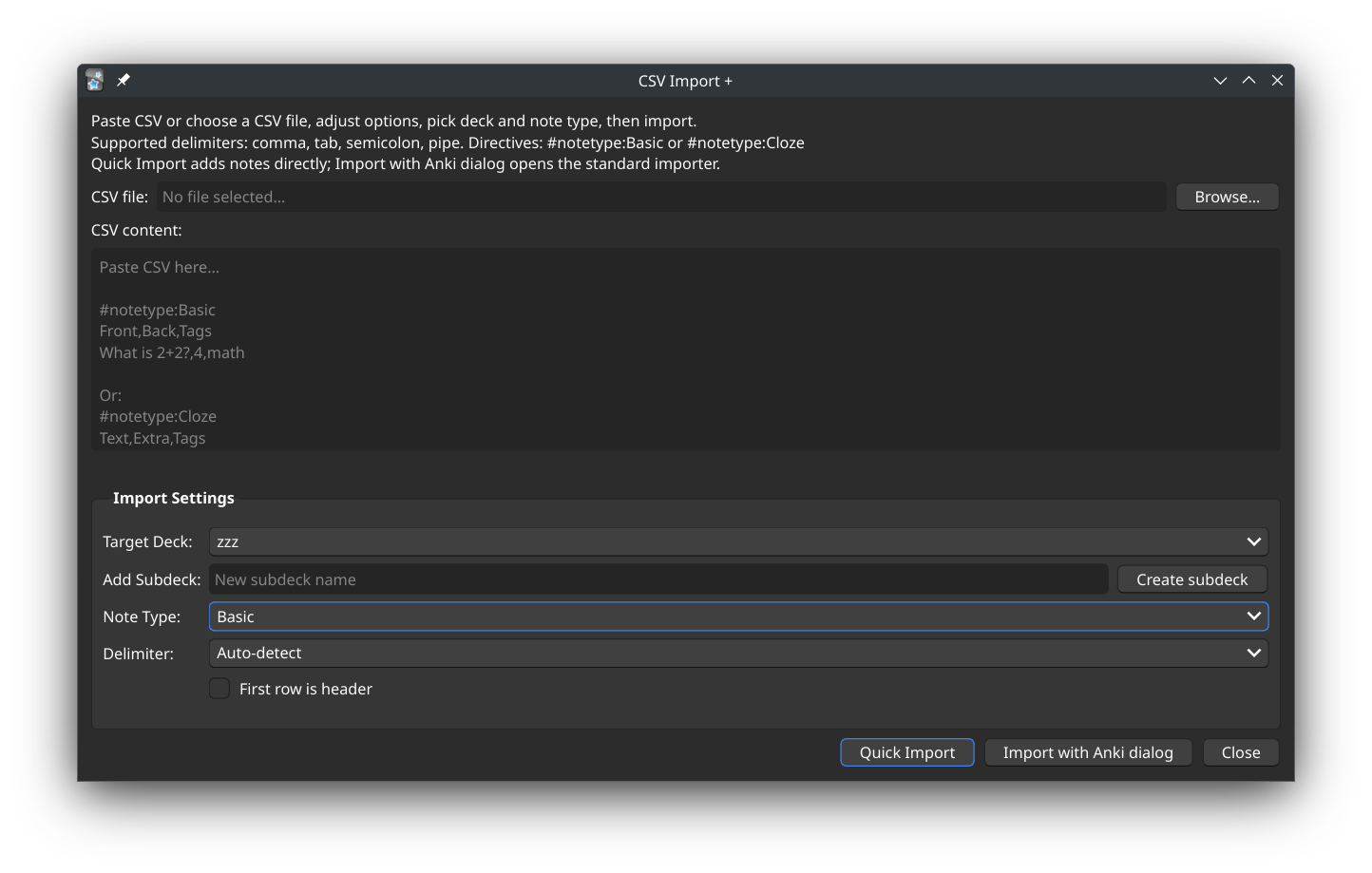Viewport: 1372px width, 873px height.
Task: Click the Add Subdeck label
Action: pos(151,579)
